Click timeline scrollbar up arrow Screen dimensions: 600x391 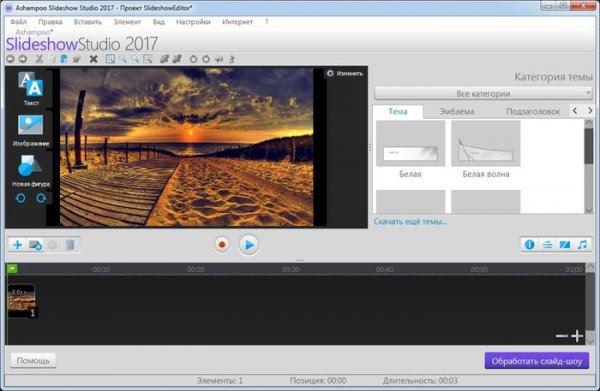click(x=590, y=267)
